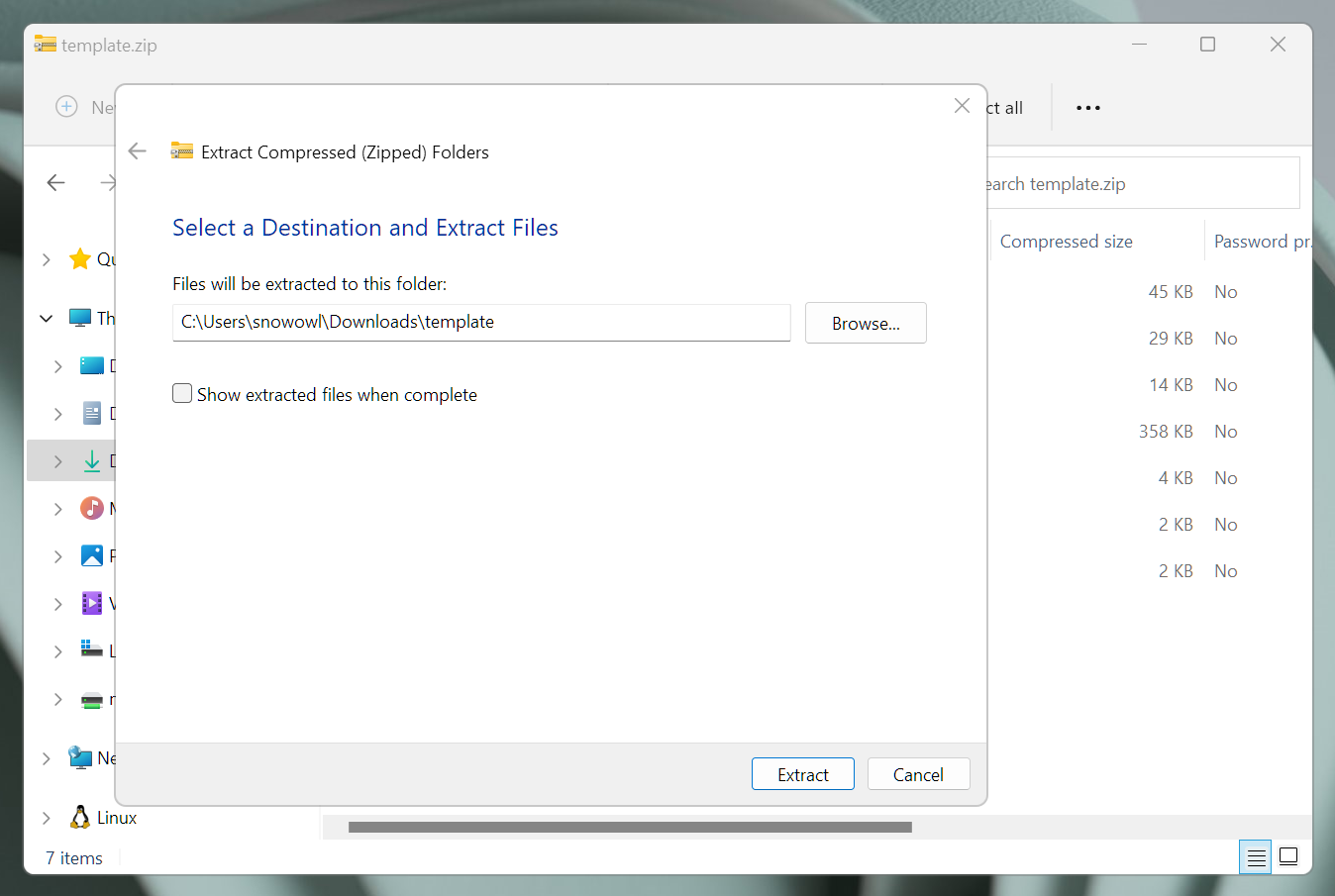The height and width of the screenshot is (896, 1335).
Task: Click the destination folder path field
Action: coord(481,323)
